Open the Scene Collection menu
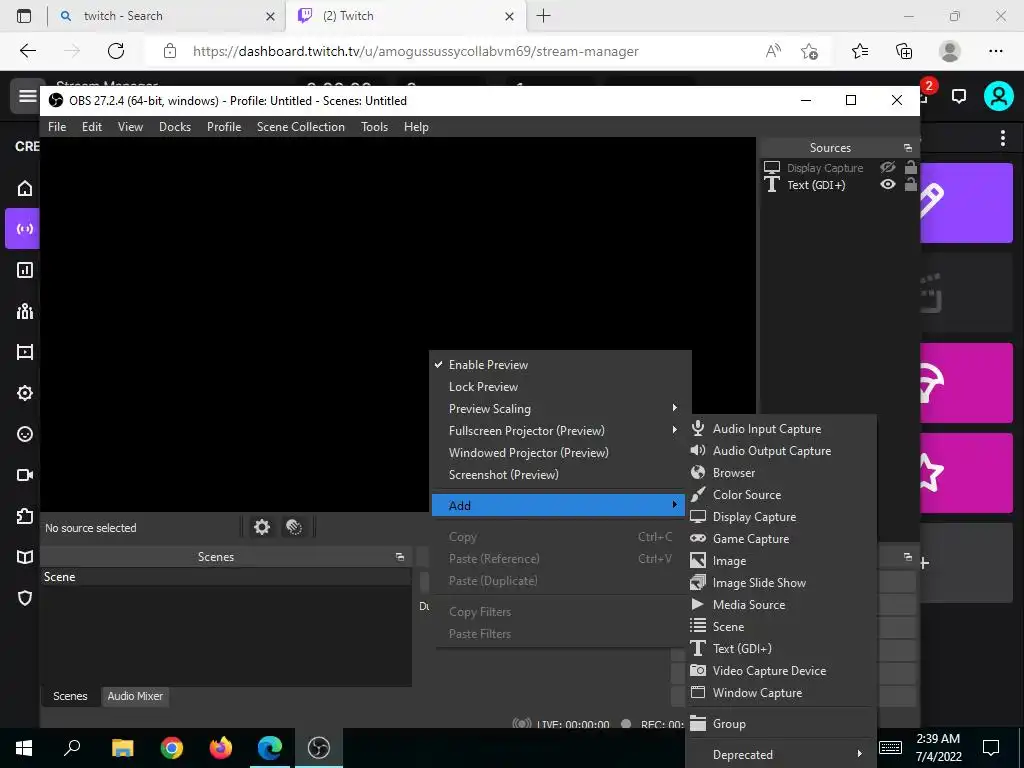Screen dimensions: 1024x768 pyautogui.click(x=300, y=127)
